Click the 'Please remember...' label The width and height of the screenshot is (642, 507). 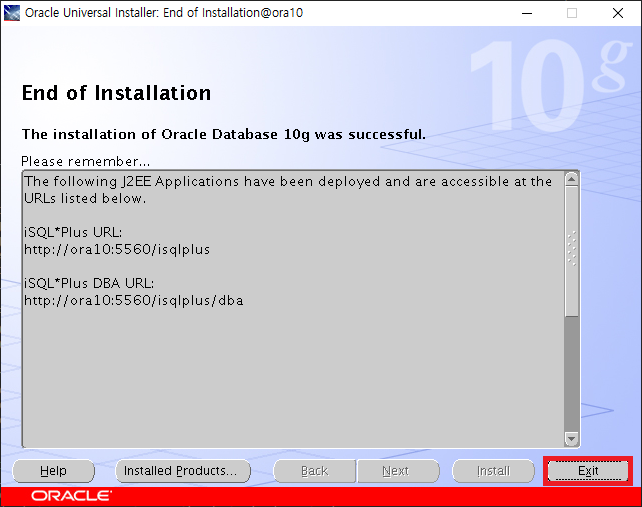(86, 161)
